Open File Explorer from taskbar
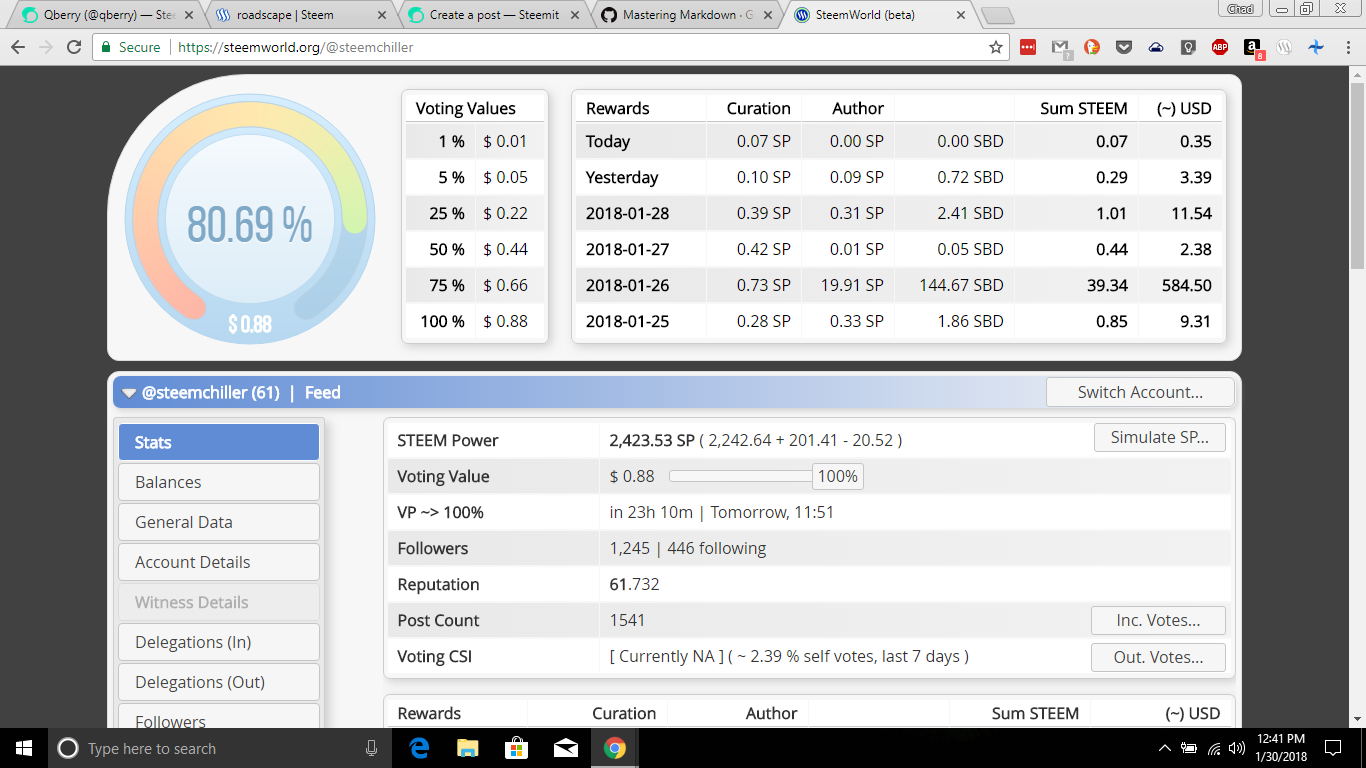The image size is (1366, 768). [467, 748]
